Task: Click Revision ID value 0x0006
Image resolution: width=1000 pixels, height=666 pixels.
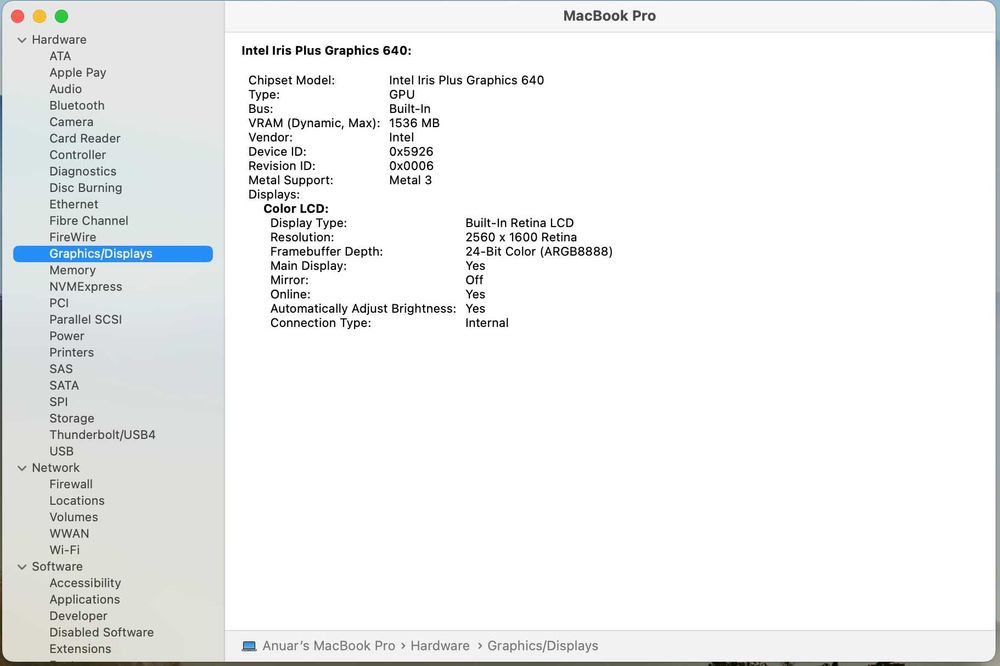Action: [411, 166]
